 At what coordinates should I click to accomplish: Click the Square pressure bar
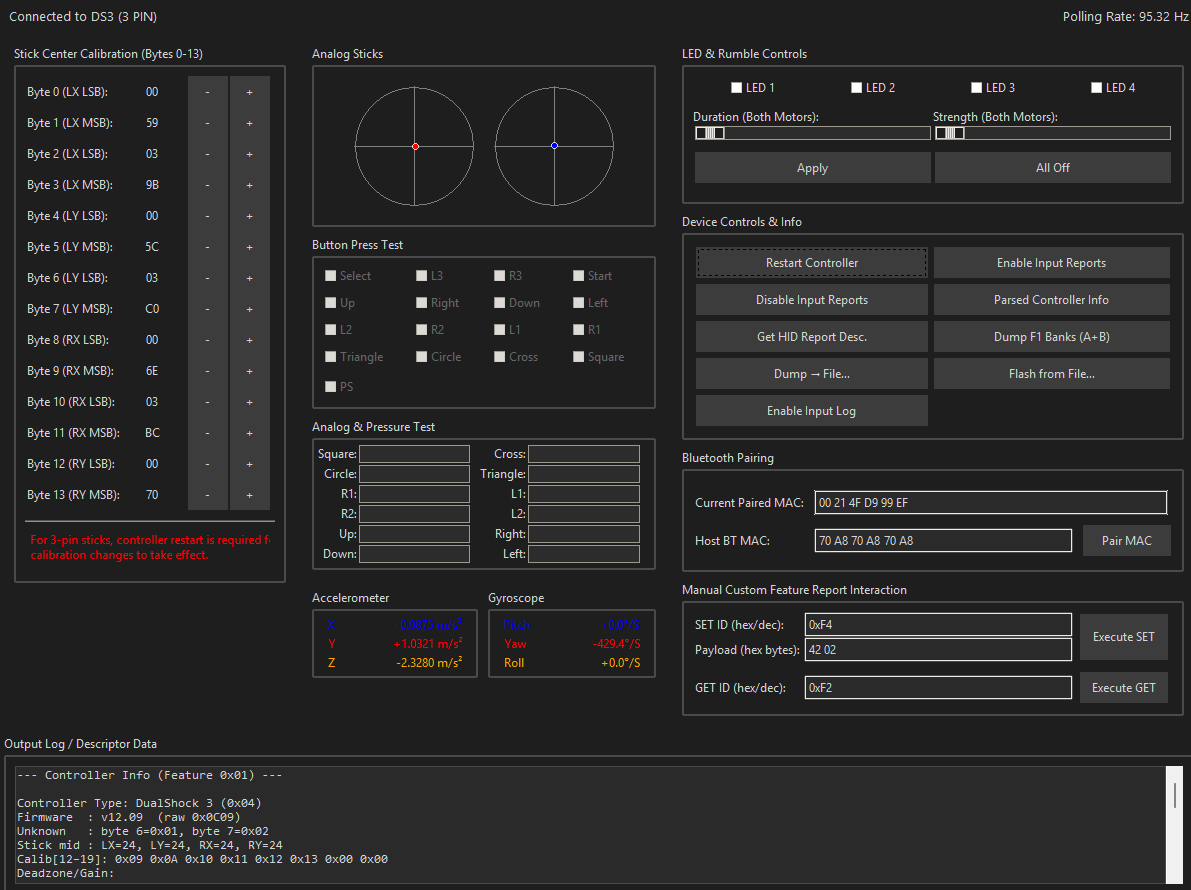click(x=415, y=454)
